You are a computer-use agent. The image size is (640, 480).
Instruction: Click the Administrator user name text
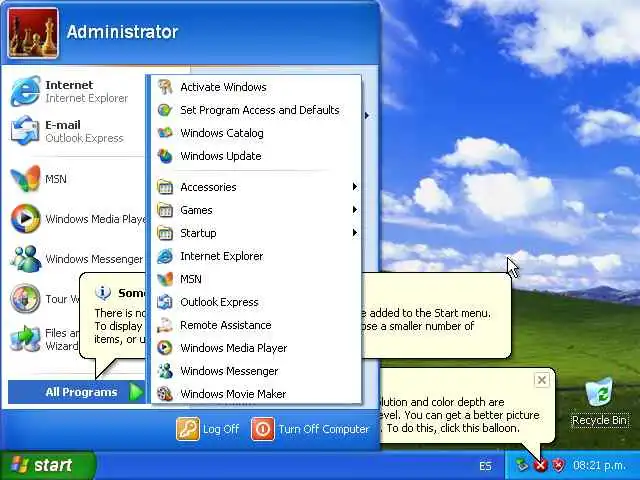point(122,32)
